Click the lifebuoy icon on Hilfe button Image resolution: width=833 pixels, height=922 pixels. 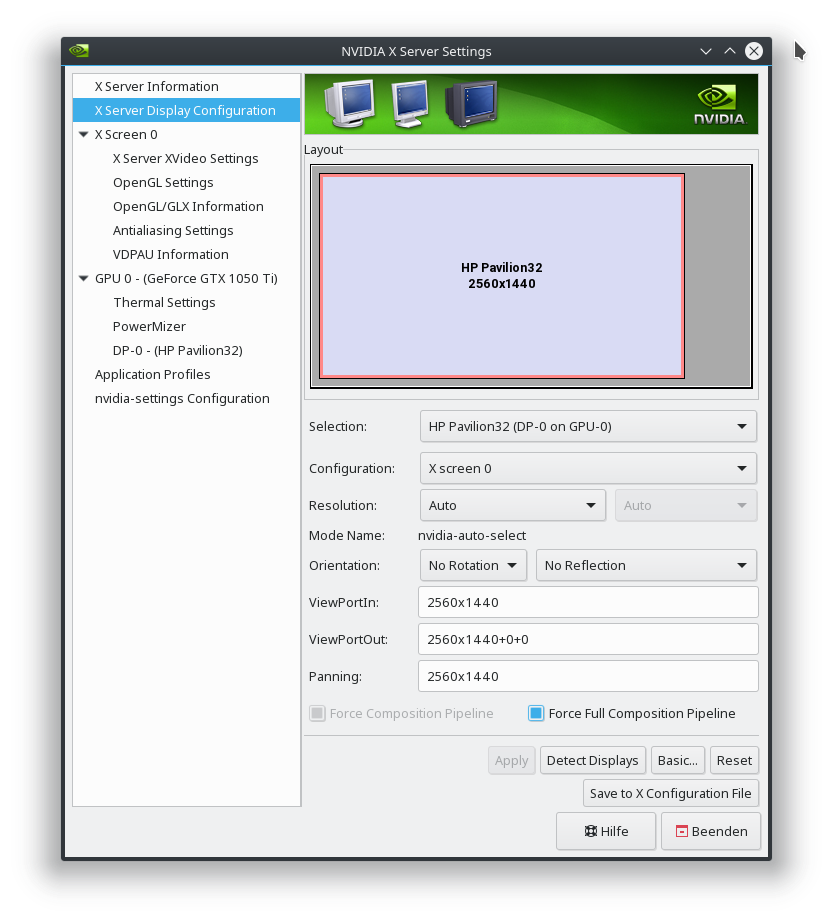coord(590,831)
